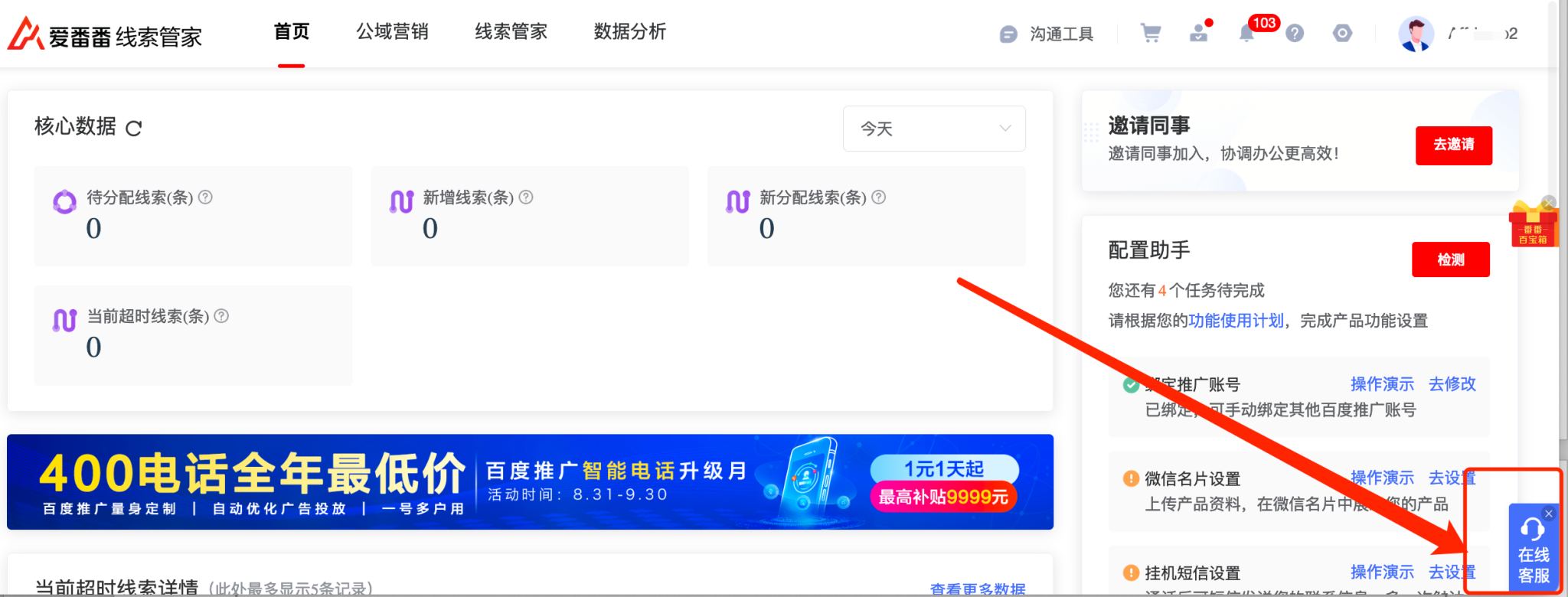Click the help question mark in header
This screenshot has height=597, width=1568.
1295,33
